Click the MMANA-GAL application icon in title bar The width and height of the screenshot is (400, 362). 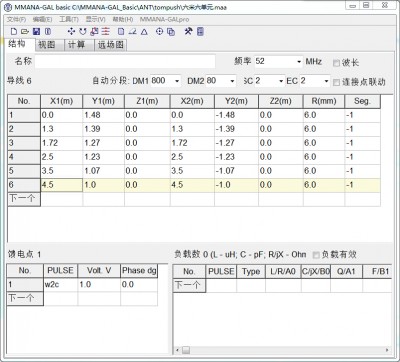pyautogui.click(x=9, y=7)
